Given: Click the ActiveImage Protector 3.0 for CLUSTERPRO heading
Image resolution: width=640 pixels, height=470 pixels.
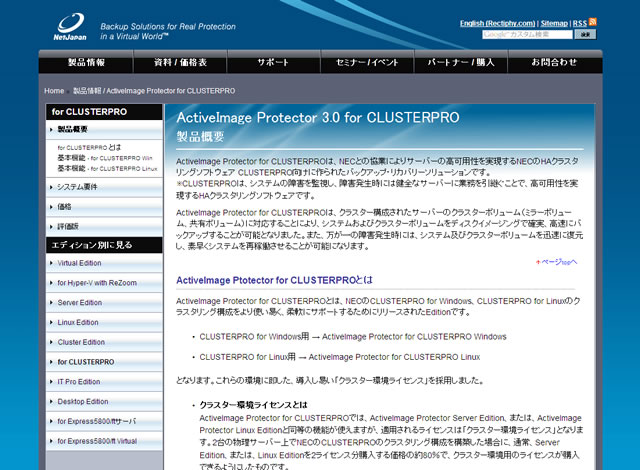Looking at the screenshot, I should click(318, 118).
